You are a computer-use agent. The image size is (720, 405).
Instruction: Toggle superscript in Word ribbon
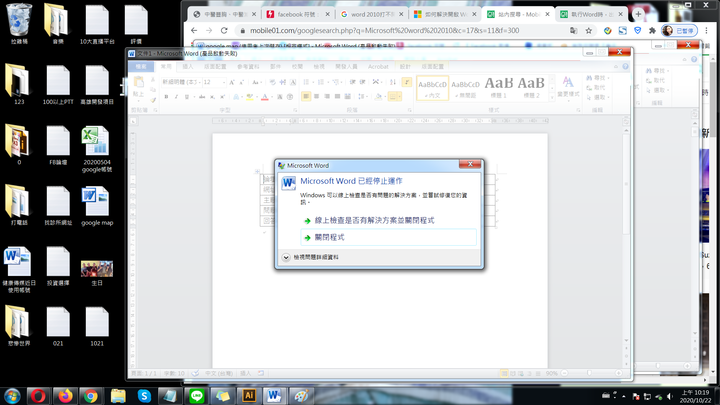tap(222, 97)
